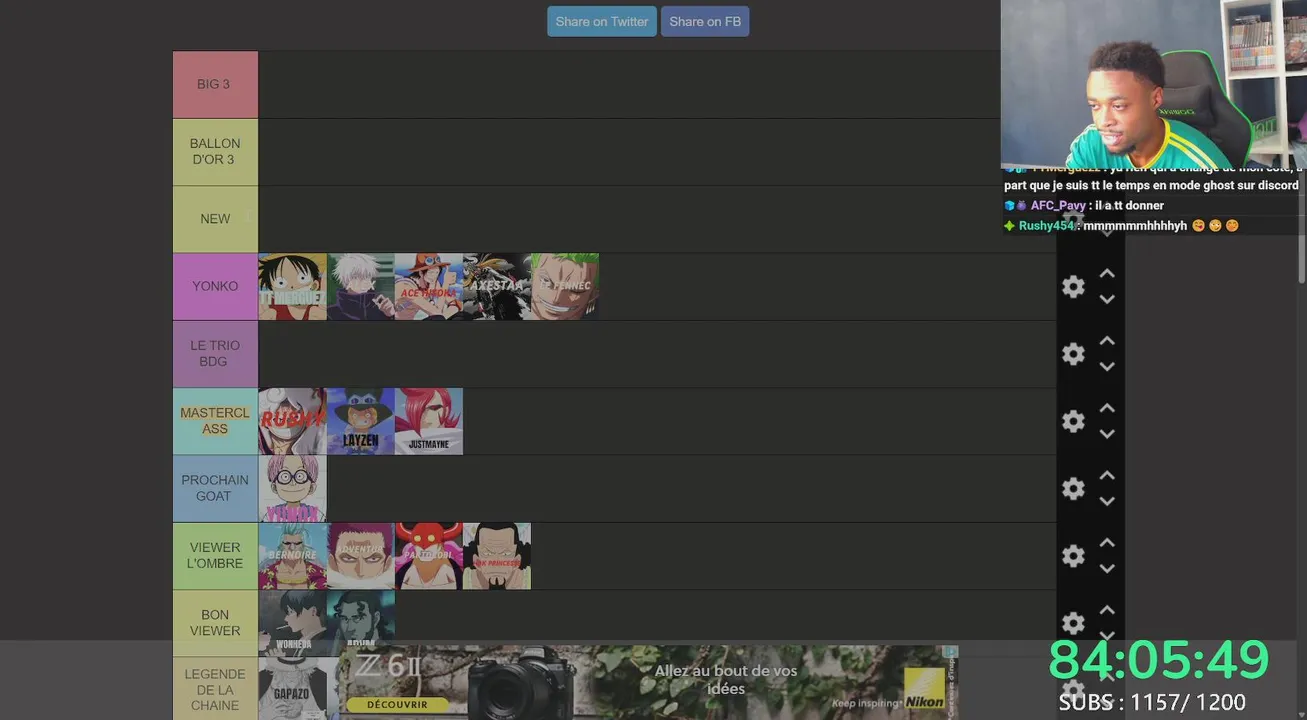
Task: Open settings gear for VIEWER L'OMBRE tier
Action: click(x=1073, y=556)
